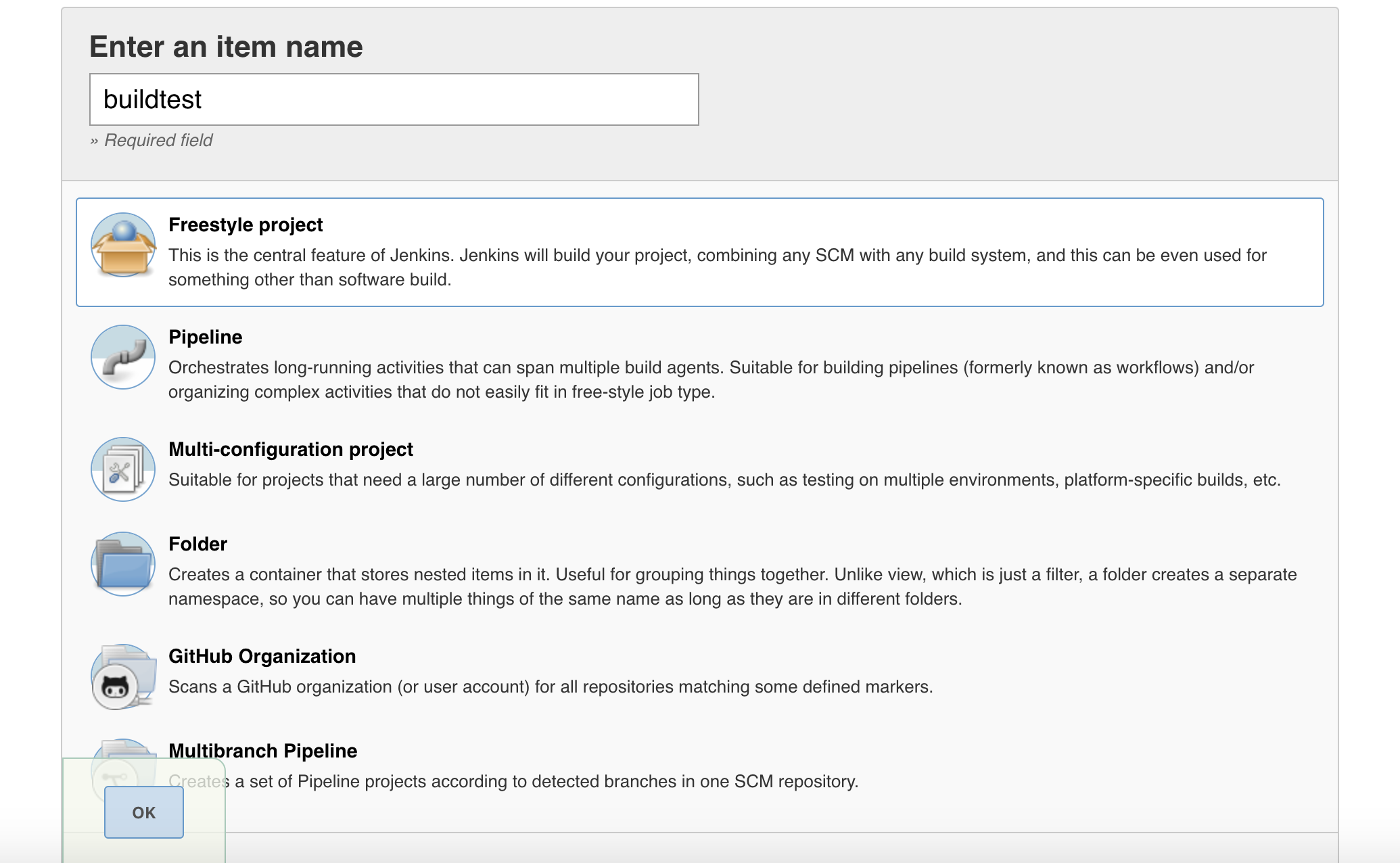
Task: Choose the Folder title
Action: (197, 544)
